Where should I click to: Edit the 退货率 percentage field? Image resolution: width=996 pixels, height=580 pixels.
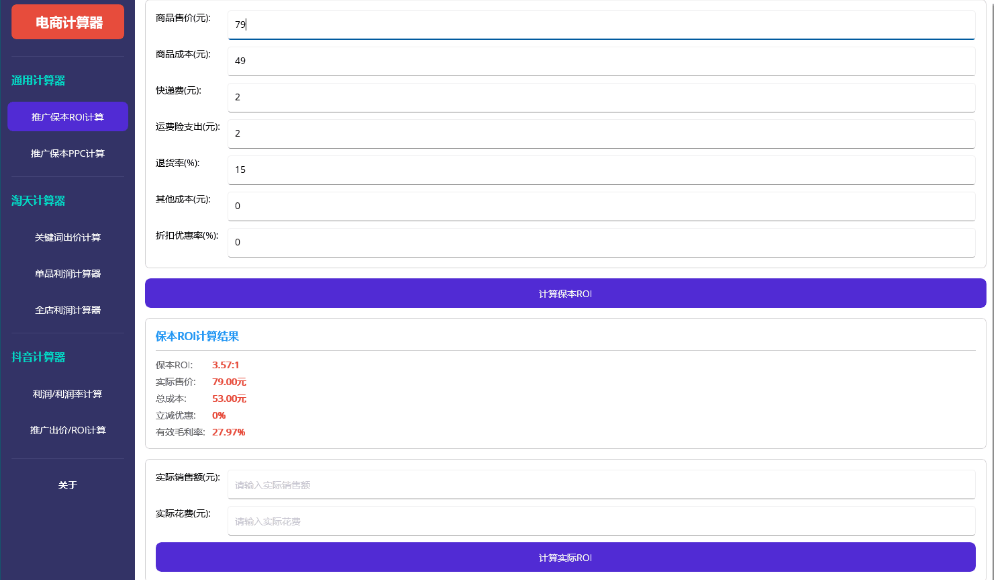[600, 170]
